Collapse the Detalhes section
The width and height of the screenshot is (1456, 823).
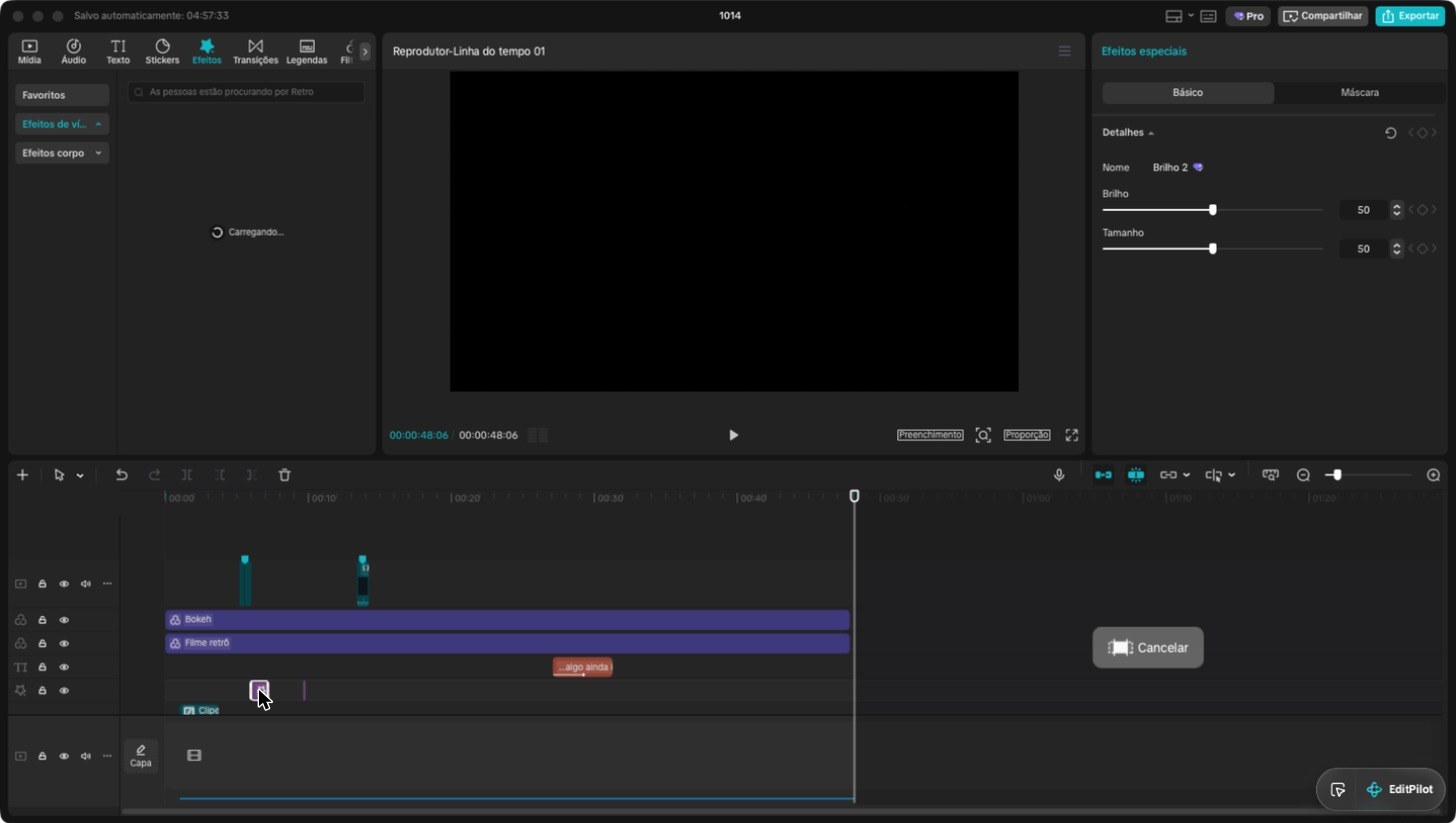coord(1128,132)
